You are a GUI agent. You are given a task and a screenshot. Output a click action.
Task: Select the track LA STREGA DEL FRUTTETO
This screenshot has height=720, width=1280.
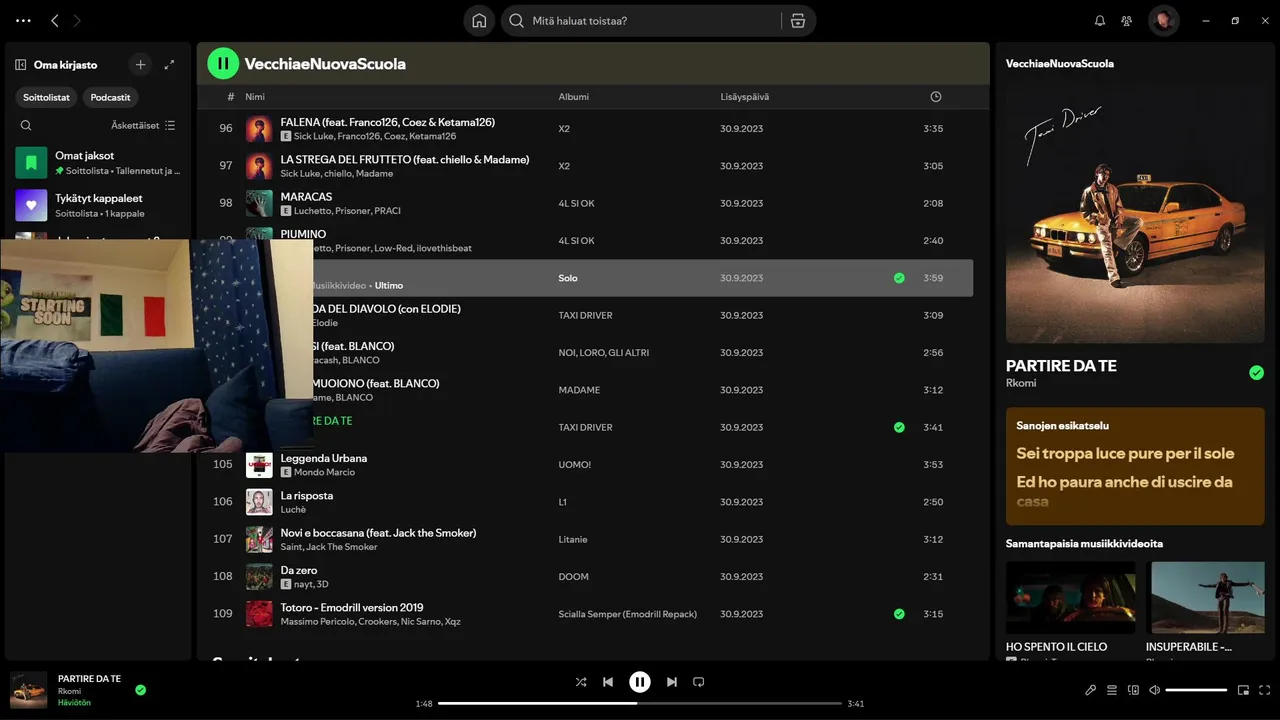(404, 159)
